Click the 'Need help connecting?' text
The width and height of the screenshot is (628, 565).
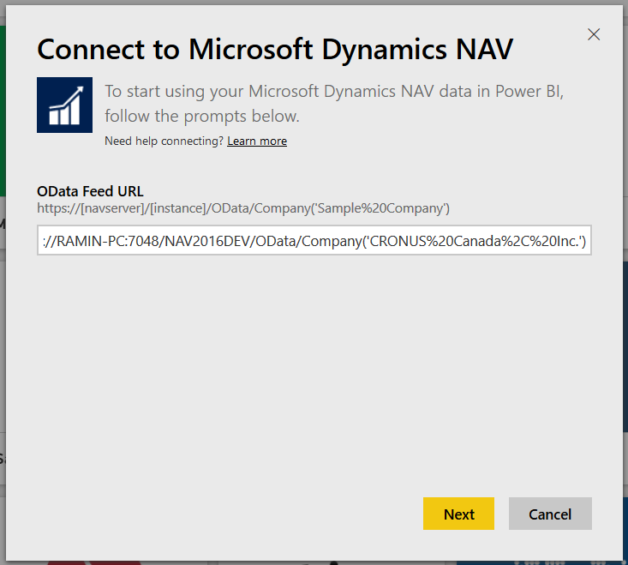pos(164,141)
